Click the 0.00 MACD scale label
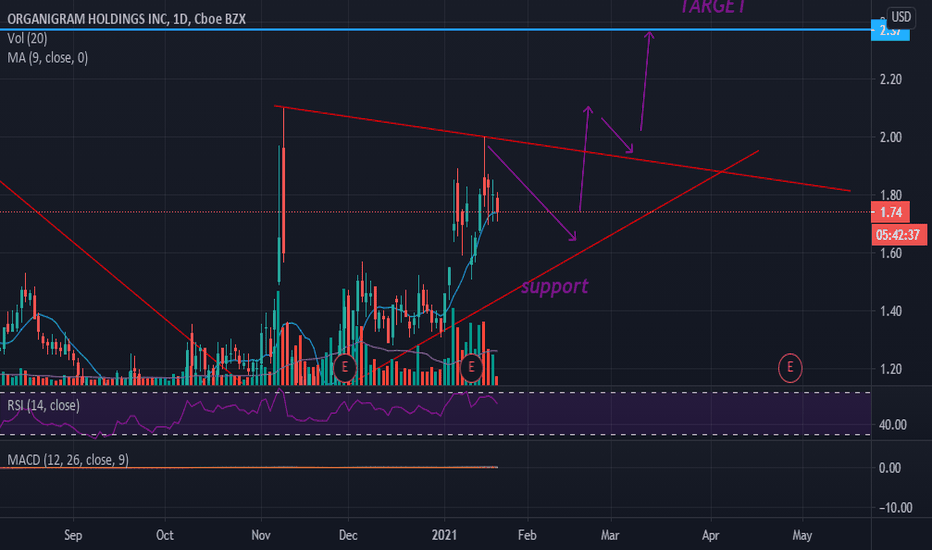The width and height of the screenshot is (932, 550). 890,468
